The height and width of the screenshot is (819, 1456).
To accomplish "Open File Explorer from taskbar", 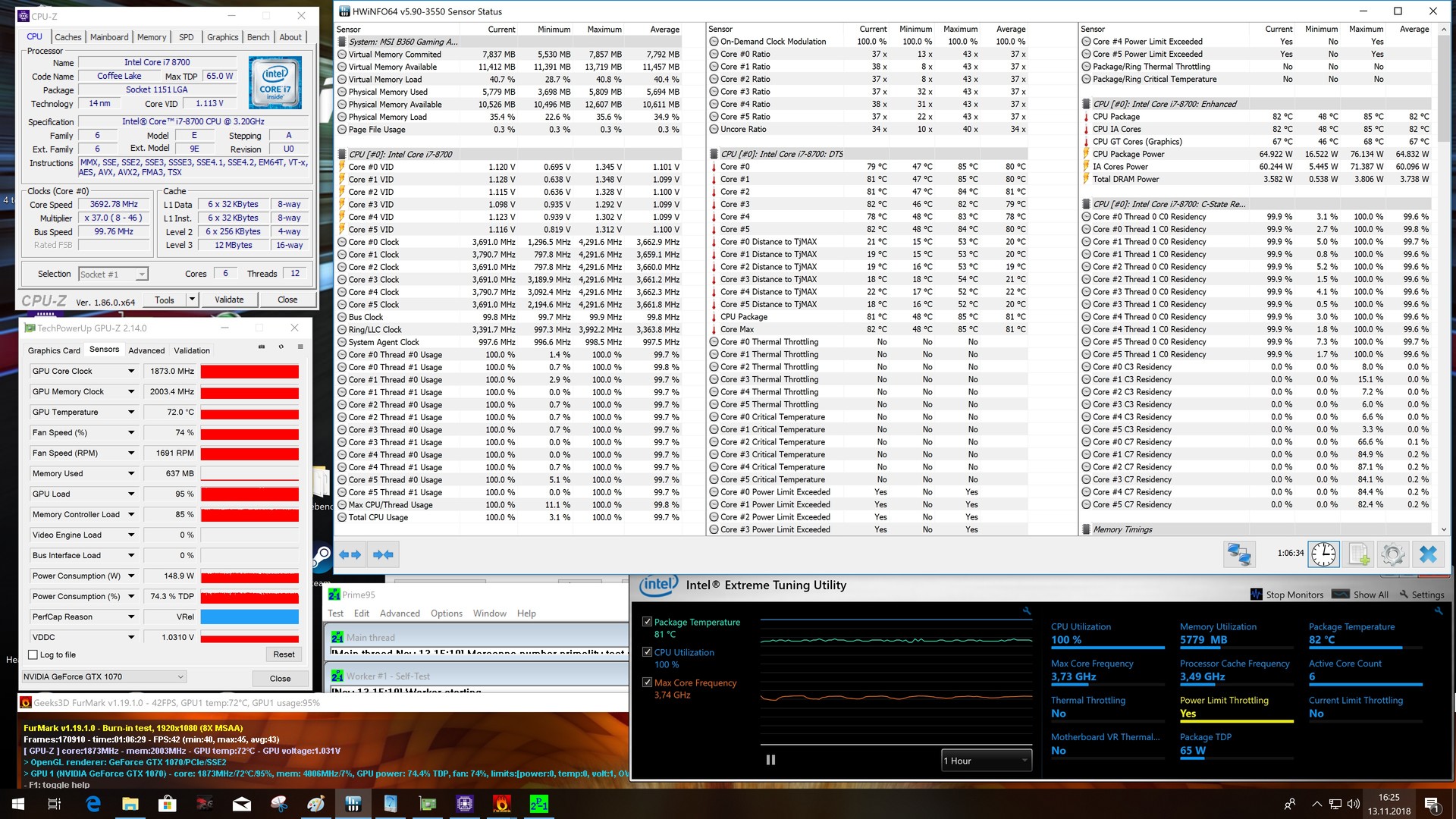I will click(130, 804).
